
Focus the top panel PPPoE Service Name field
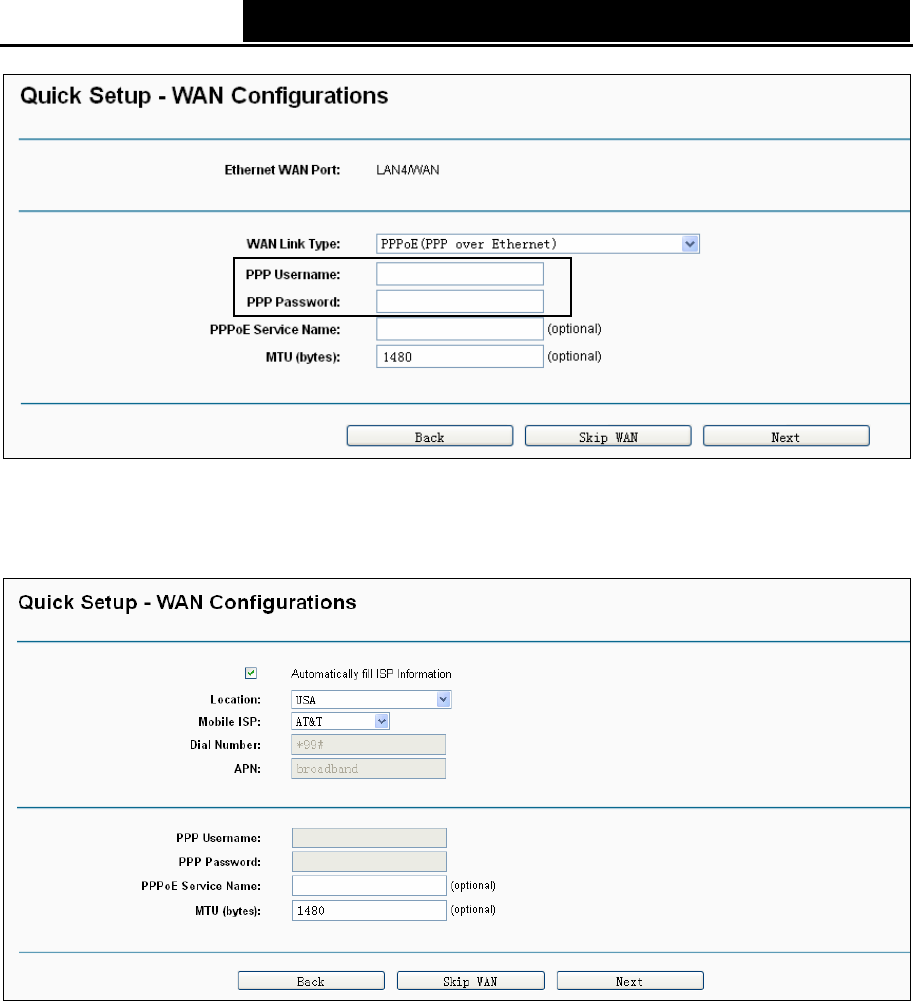click(x=460, y=329)
